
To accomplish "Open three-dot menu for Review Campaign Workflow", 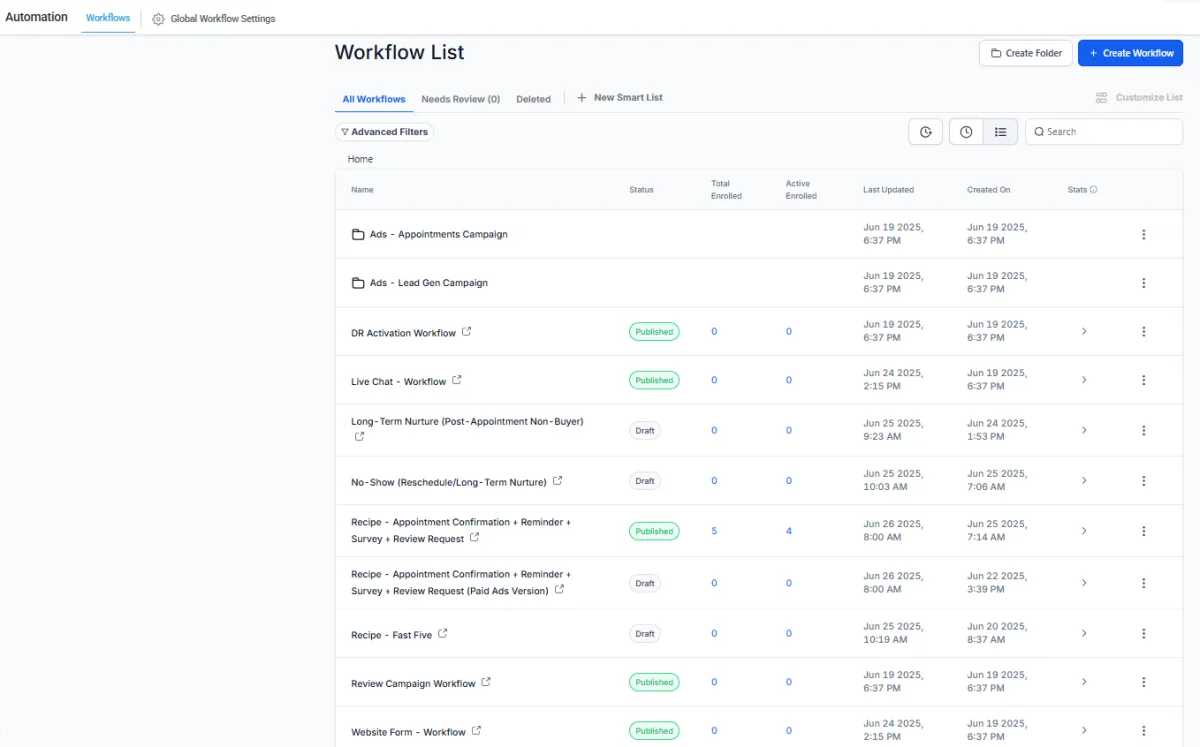I will click(1144, 682).
